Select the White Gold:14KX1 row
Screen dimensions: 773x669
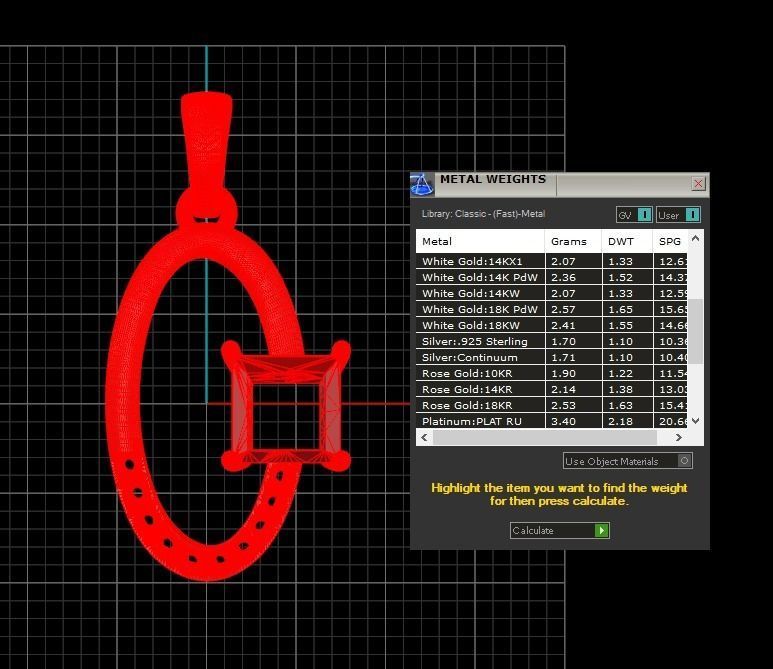[x=552, y=261]
